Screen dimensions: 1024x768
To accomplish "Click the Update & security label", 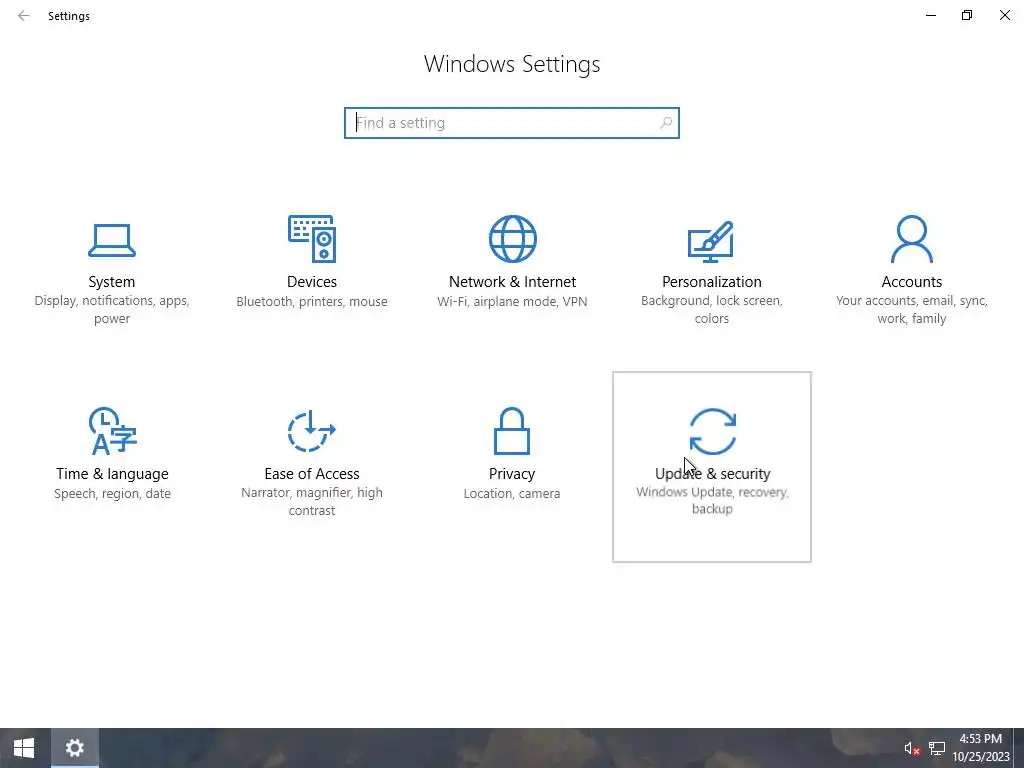I will click(x=712, y=473).
